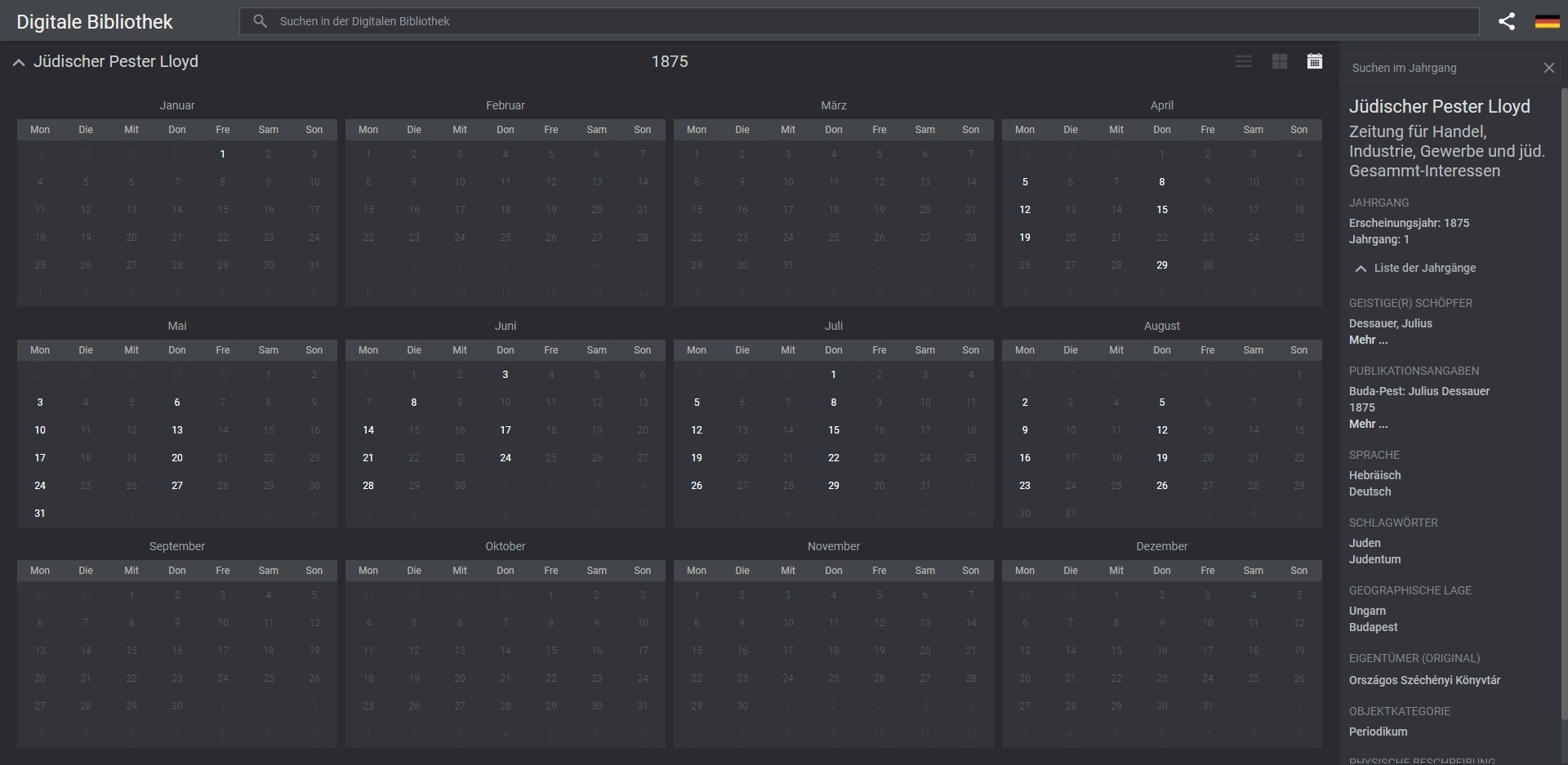Open the highlighted 15 July issue
The image size is (1568, 765).
tap(834, 430)
